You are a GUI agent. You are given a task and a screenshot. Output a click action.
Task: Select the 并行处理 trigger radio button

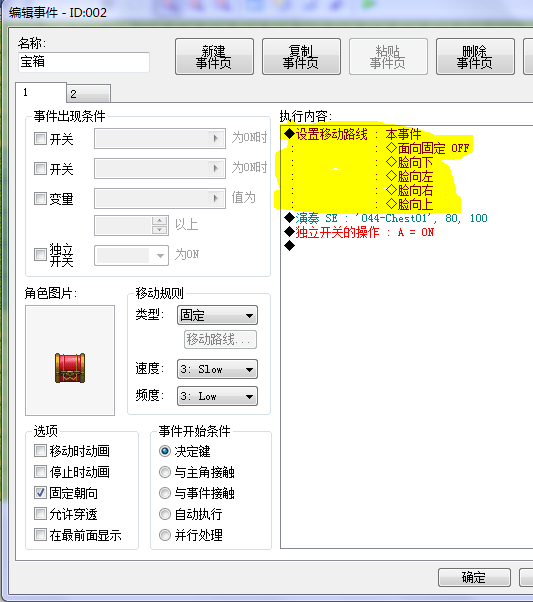pos(165,535)
